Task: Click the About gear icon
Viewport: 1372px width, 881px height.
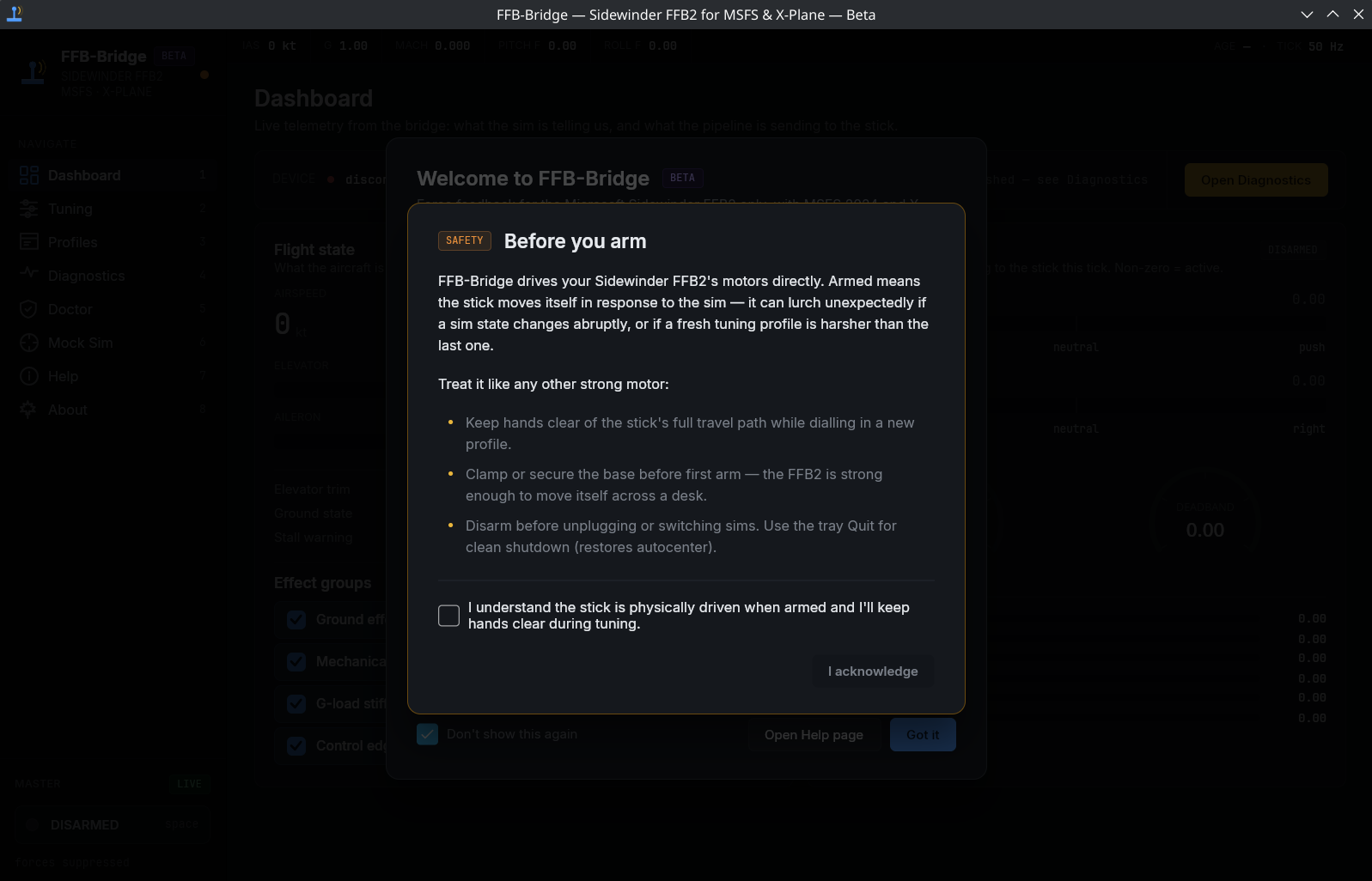Action: (29, 410)
